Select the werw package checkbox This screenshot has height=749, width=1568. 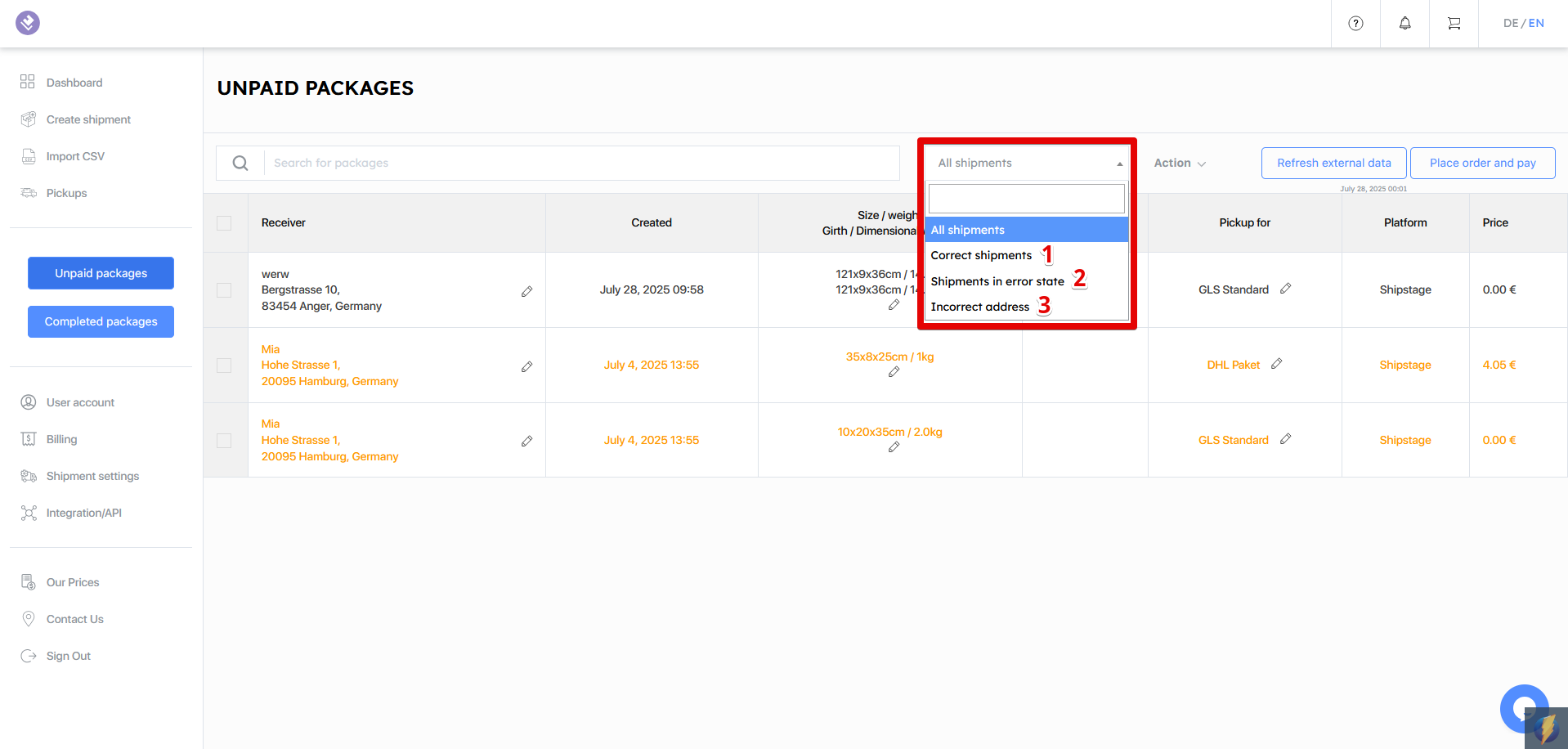[224, 290]
